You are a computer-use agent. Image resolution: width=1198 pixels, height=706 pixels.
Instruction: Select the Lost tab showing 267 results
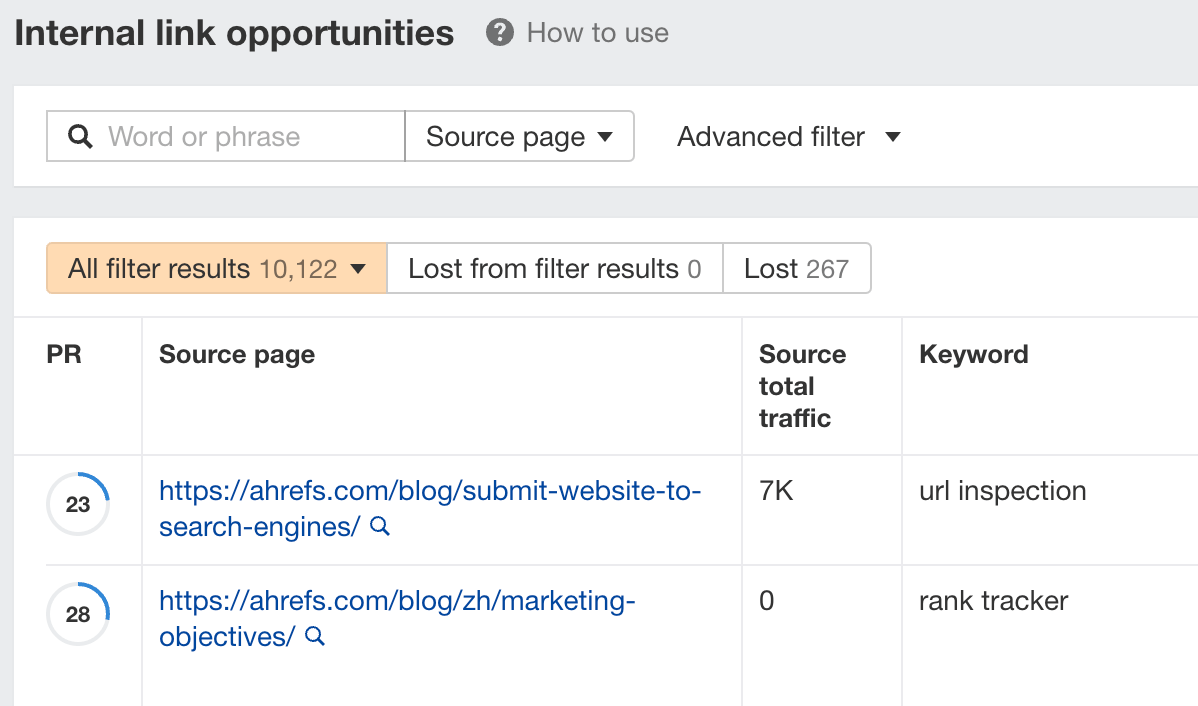(797, 268)
